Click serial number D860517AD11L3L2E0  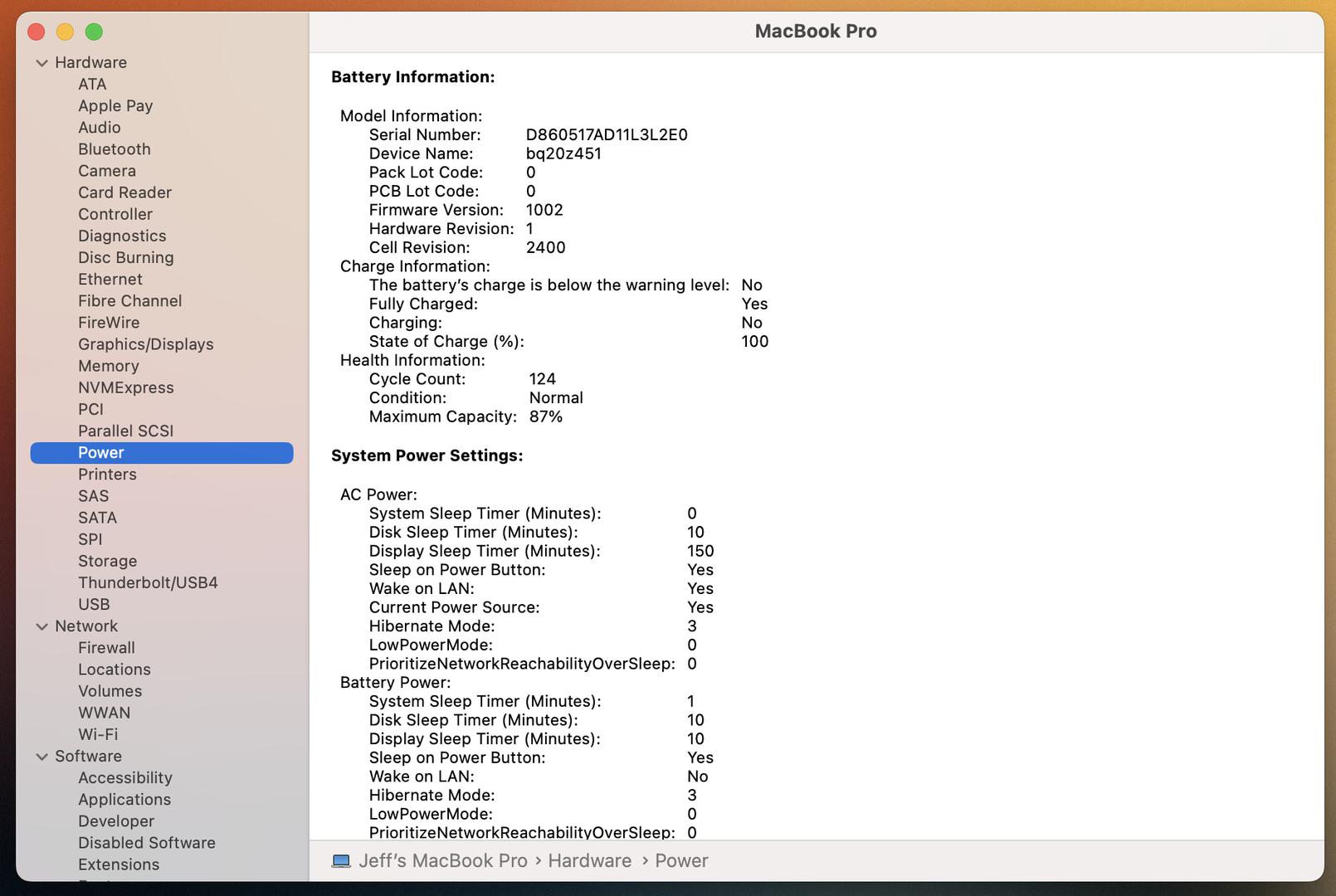[x=607, y=134]
